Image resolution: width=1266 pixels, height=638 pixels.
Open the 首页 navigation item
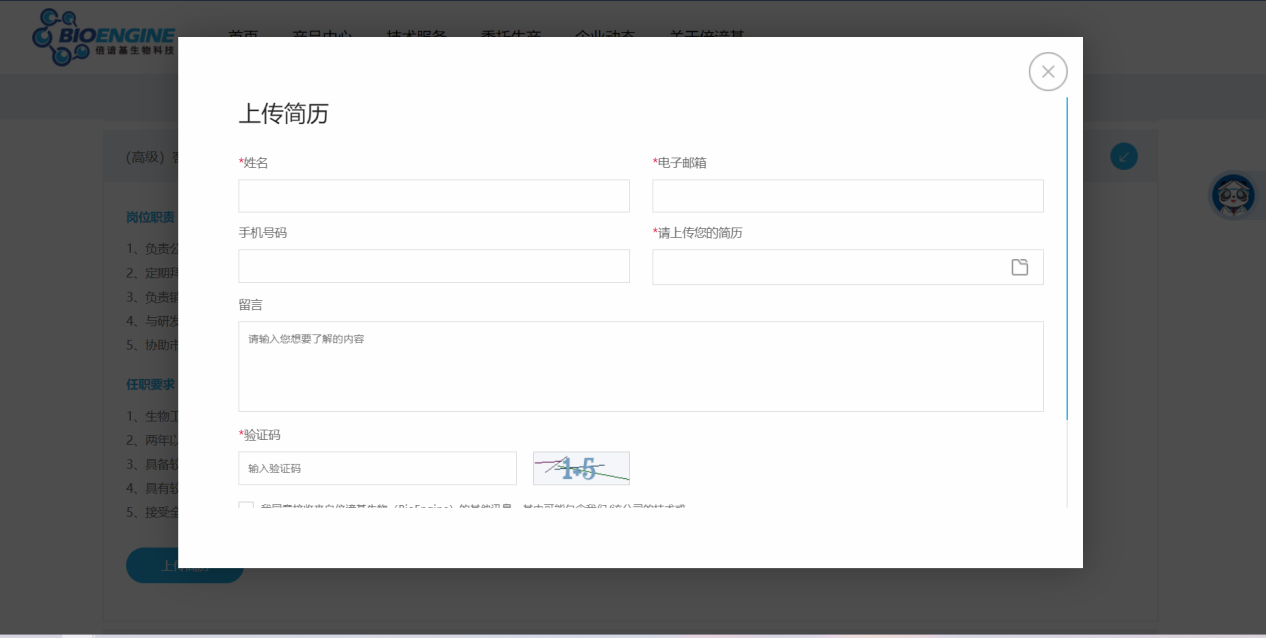243,34
